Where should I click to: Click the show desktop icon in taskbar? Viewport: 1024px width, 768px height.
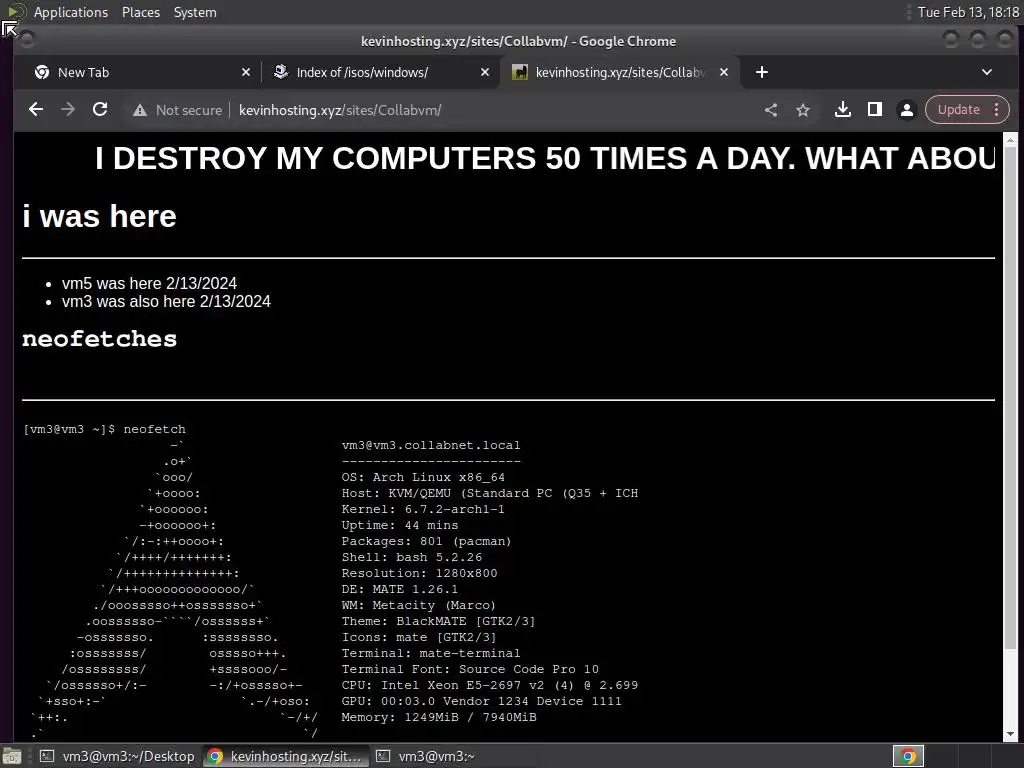pos(12,756)
